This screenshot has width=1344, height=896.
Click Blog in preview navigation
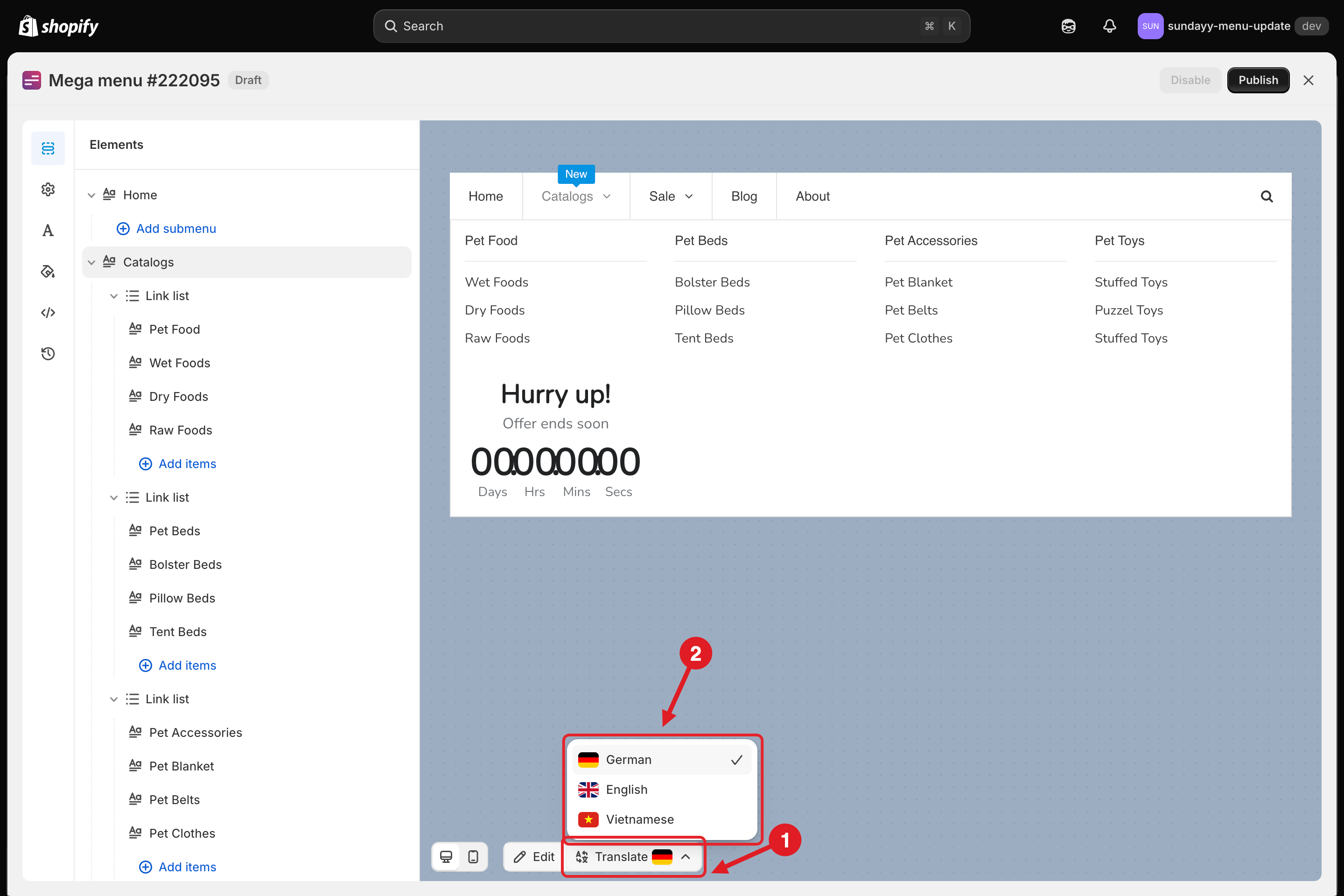click(744, 196)
